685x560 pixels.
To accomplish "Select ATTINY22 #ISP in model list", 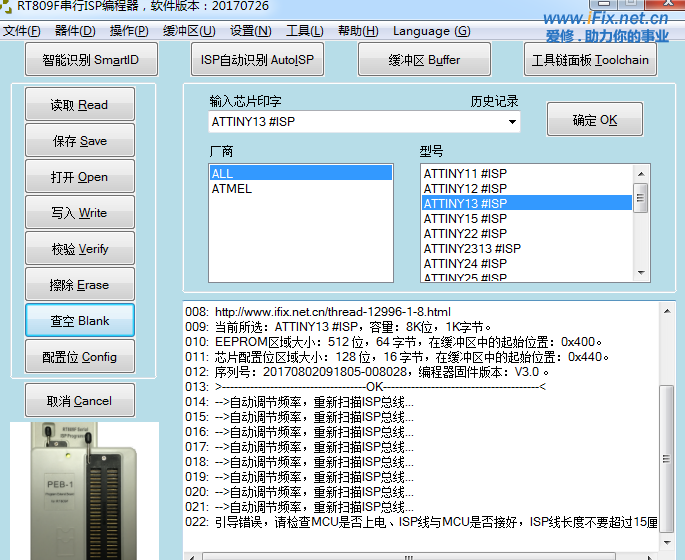I will [527, 233].
